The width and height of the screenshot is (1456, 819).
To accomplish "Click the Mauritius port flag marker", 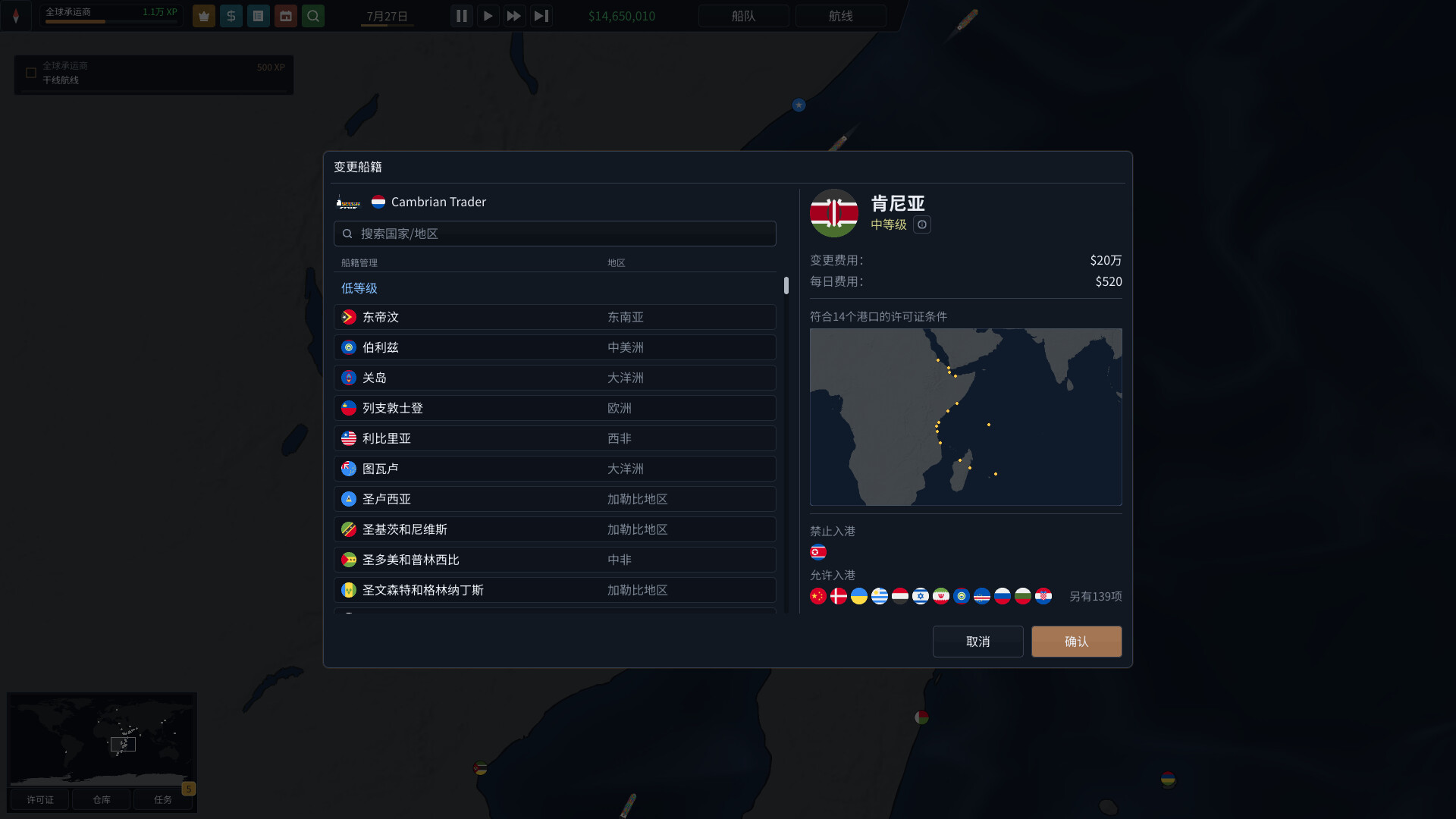I will click(1168, 779).
